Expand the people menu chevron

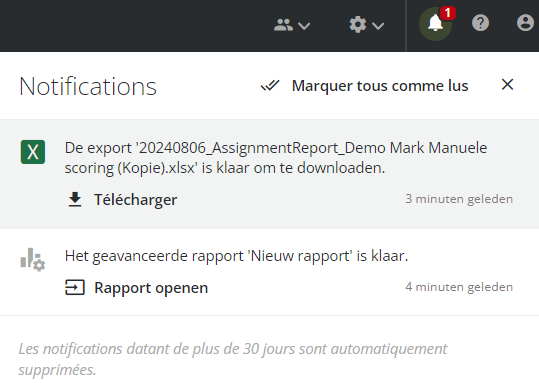pos(304,26)
